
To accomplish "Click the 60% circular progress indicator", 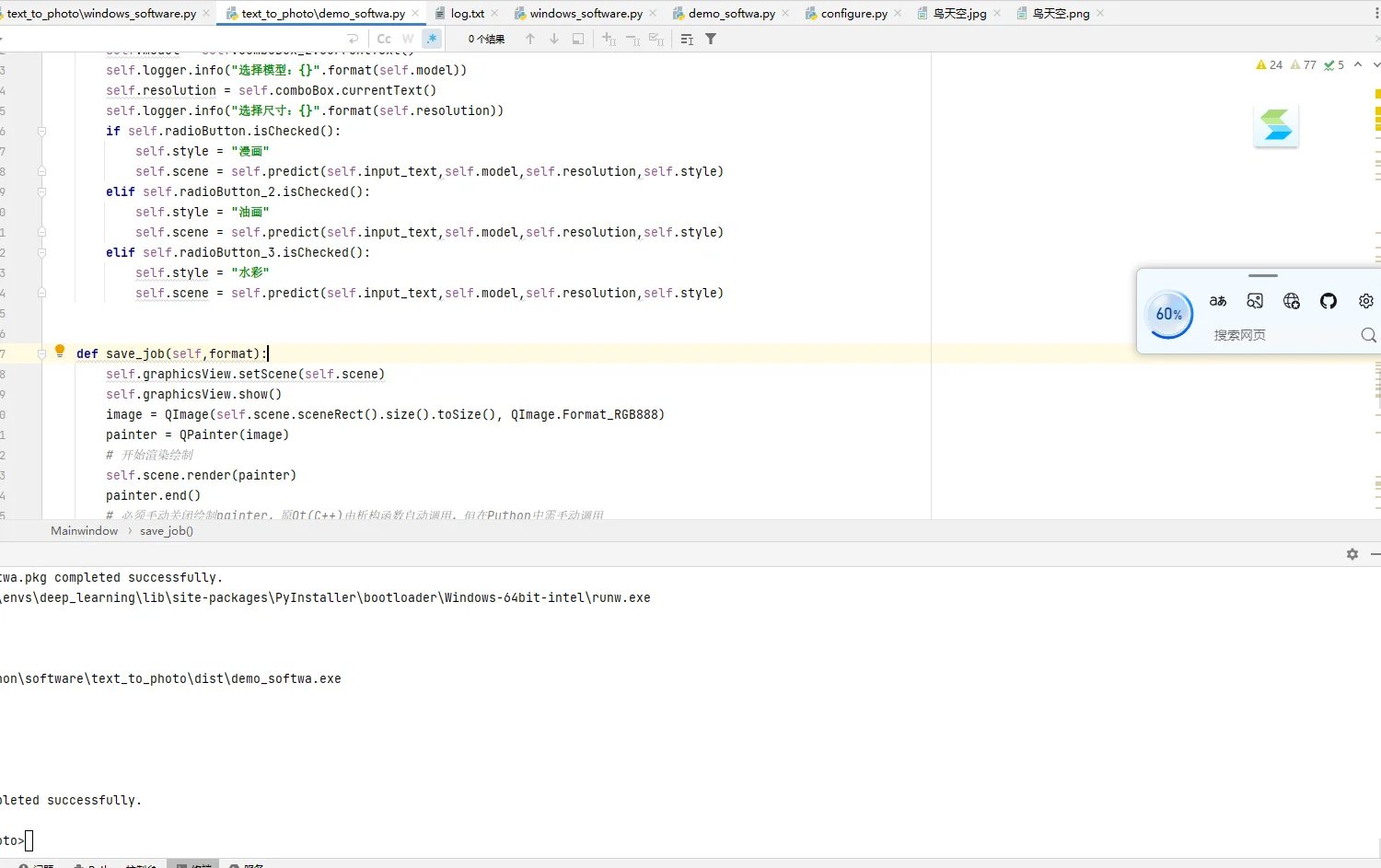I will tap(1169, 314).
